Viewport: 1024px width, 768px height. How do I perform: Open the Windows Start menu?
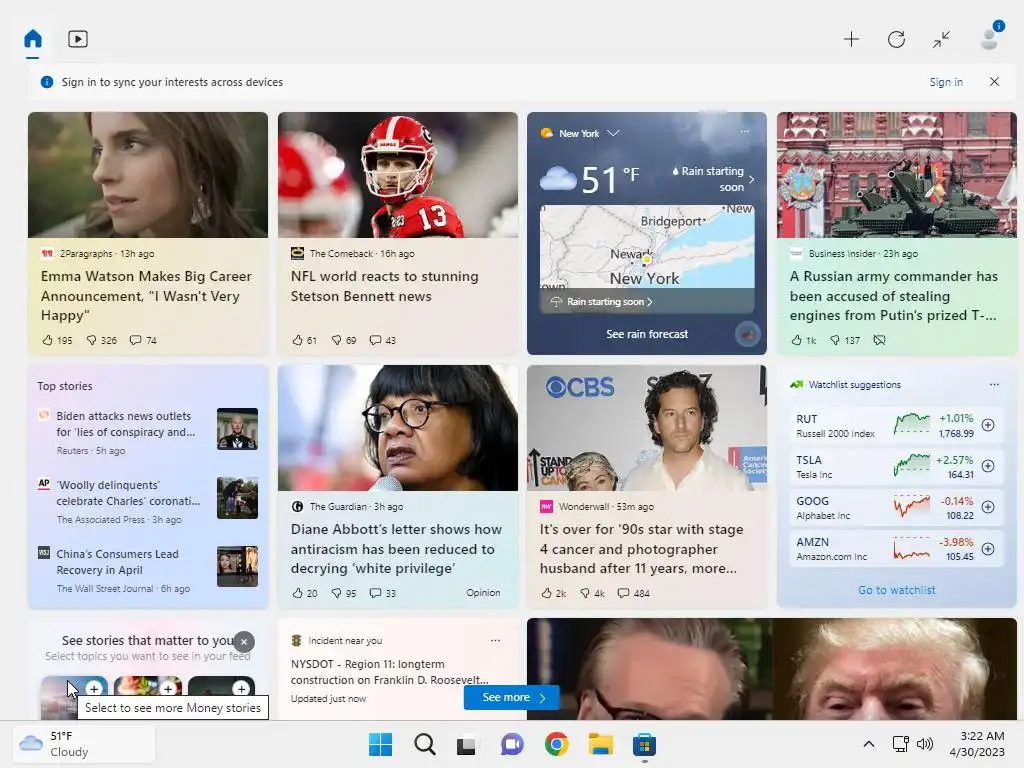[380, 744]
